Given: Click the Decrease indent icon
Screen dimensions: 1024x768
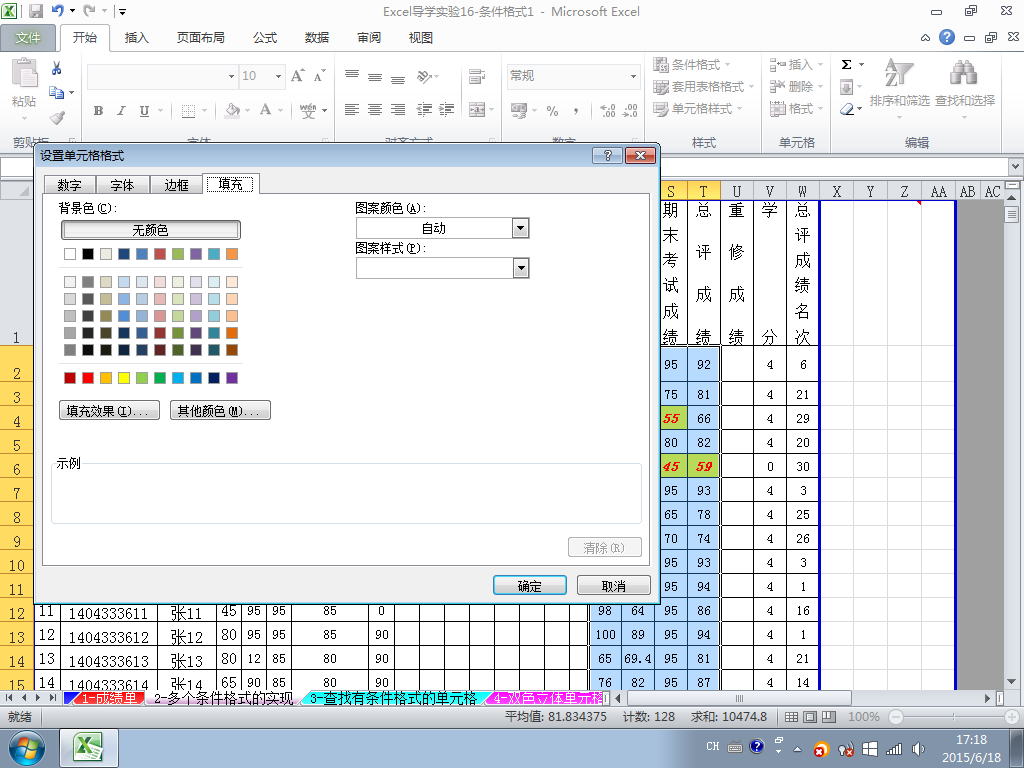Looking at the screenshot, I should (424, 110).
